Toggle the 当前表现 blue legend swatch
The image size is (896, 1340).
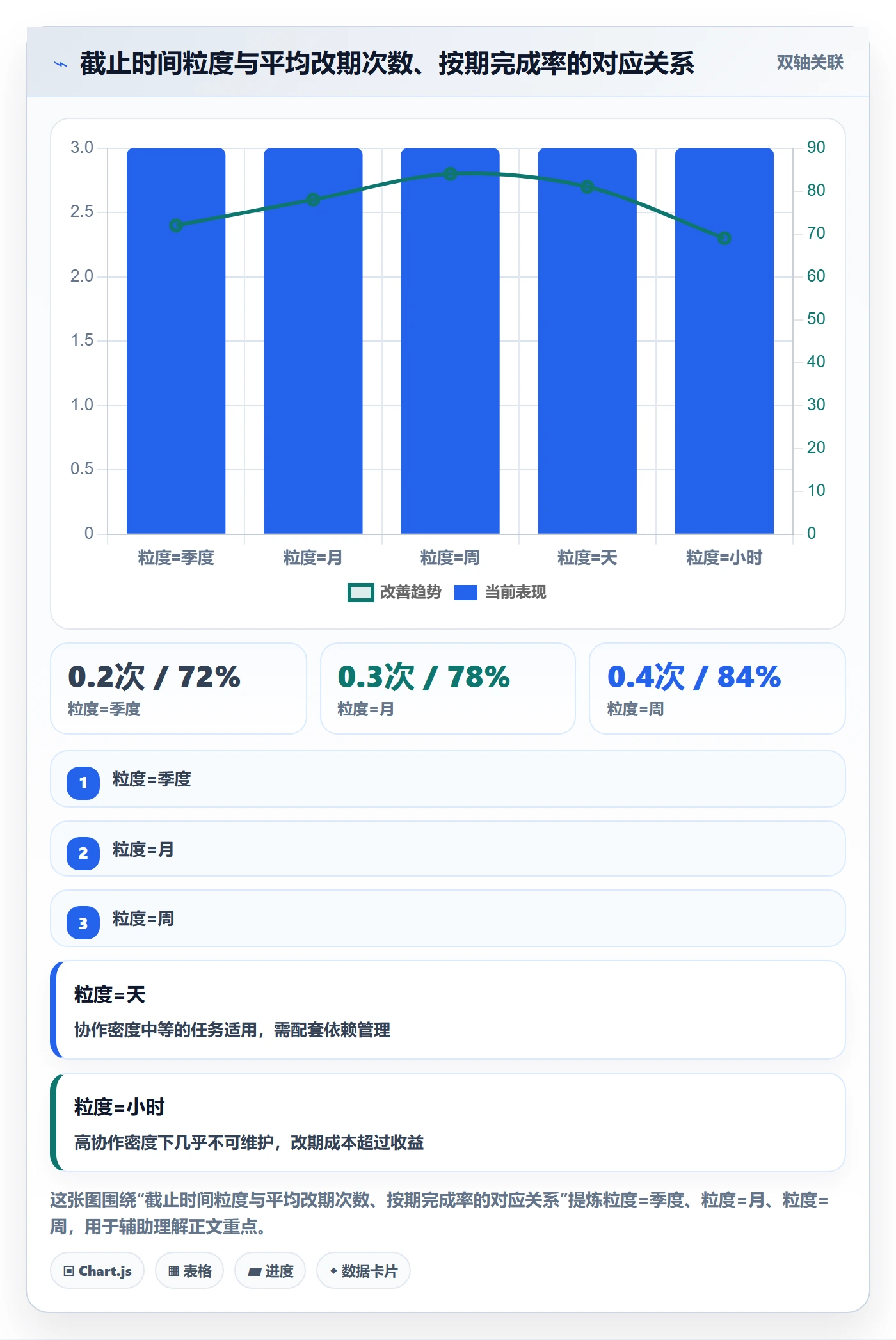pos(466,593)
